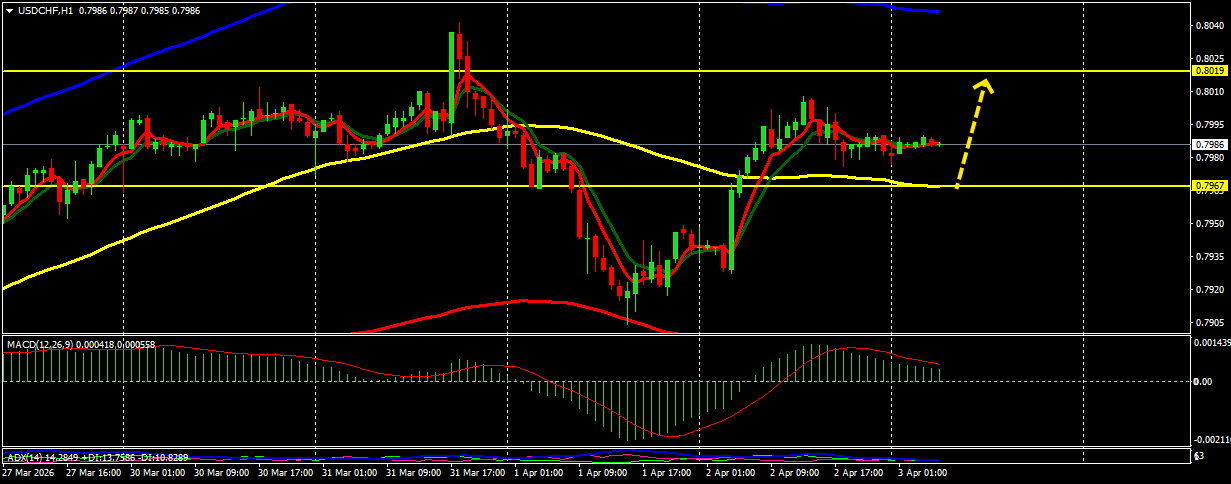1231x484 pixels.
Task: Click the 2 Apr 17:00 time label
Action: 859,472
